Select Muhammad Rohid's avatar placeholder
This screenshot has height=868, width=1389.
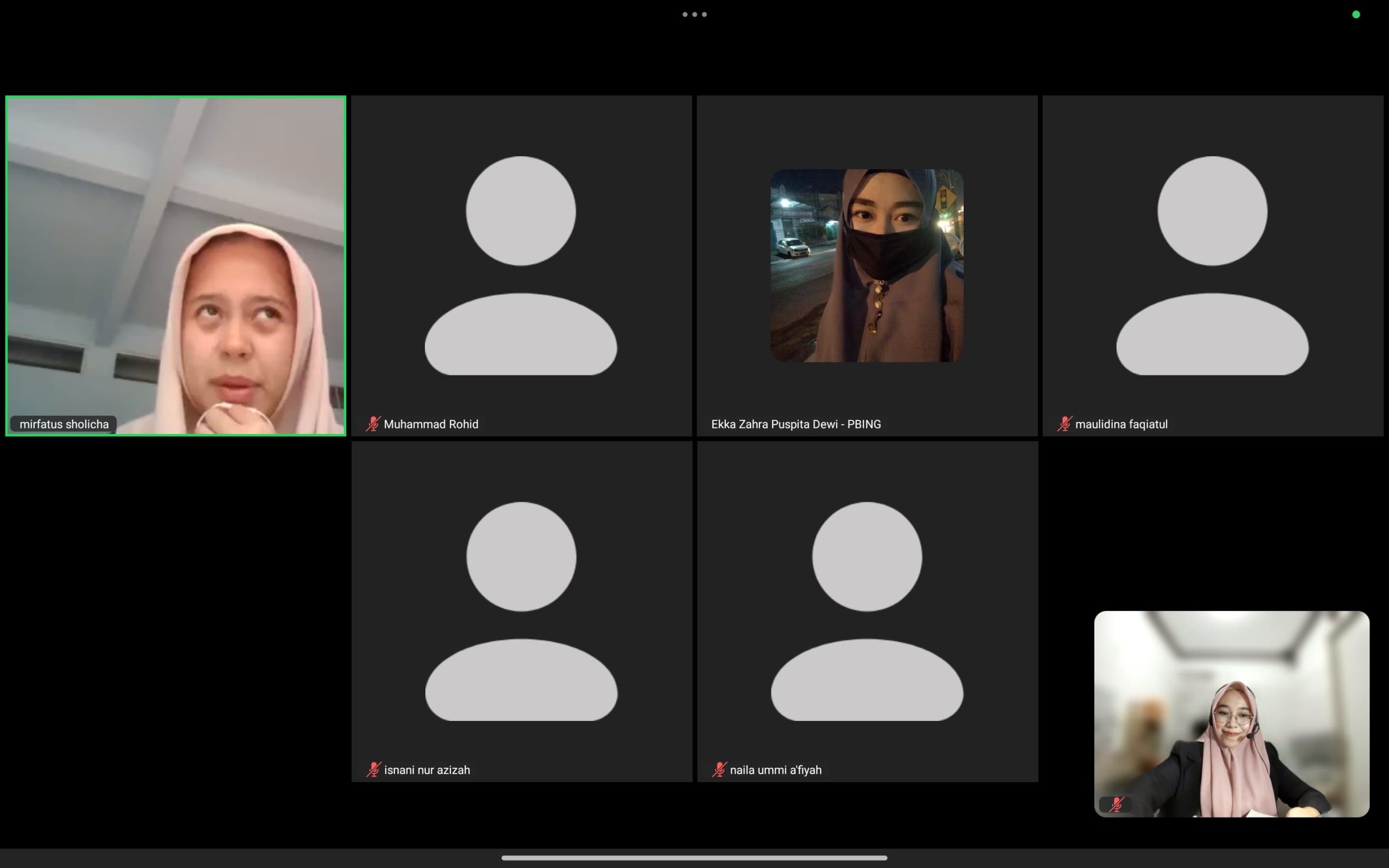[x=520, y=265]
